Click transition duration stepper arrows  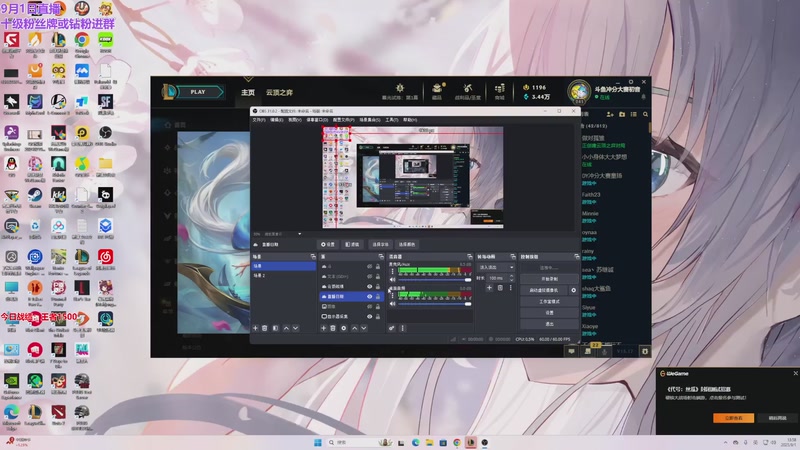[512, 278]
